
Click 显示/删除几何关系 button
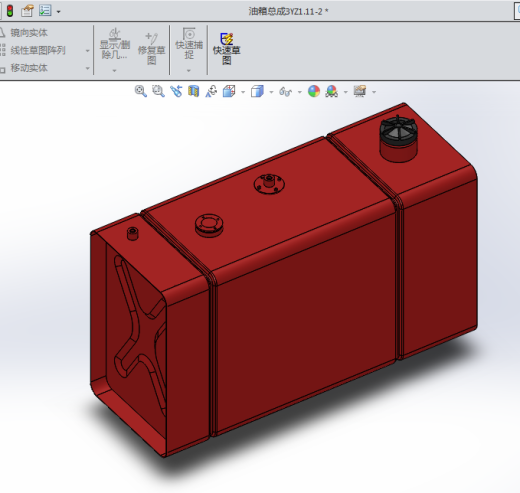(114, 44)
